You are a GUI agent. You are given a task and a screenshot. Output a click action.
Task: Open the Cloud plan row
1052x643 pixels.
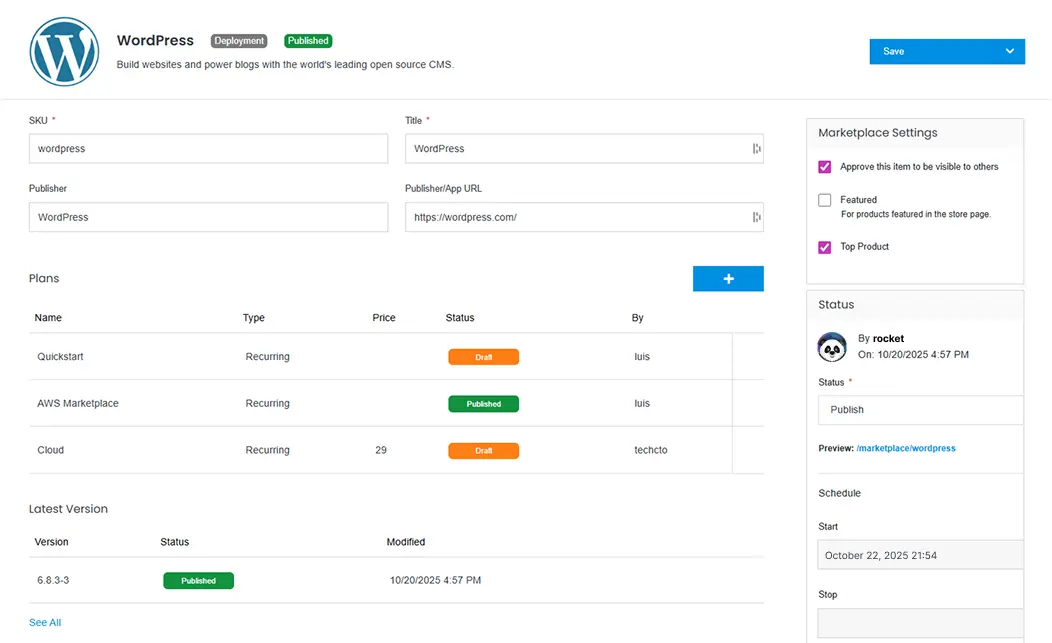coord(396,450)
